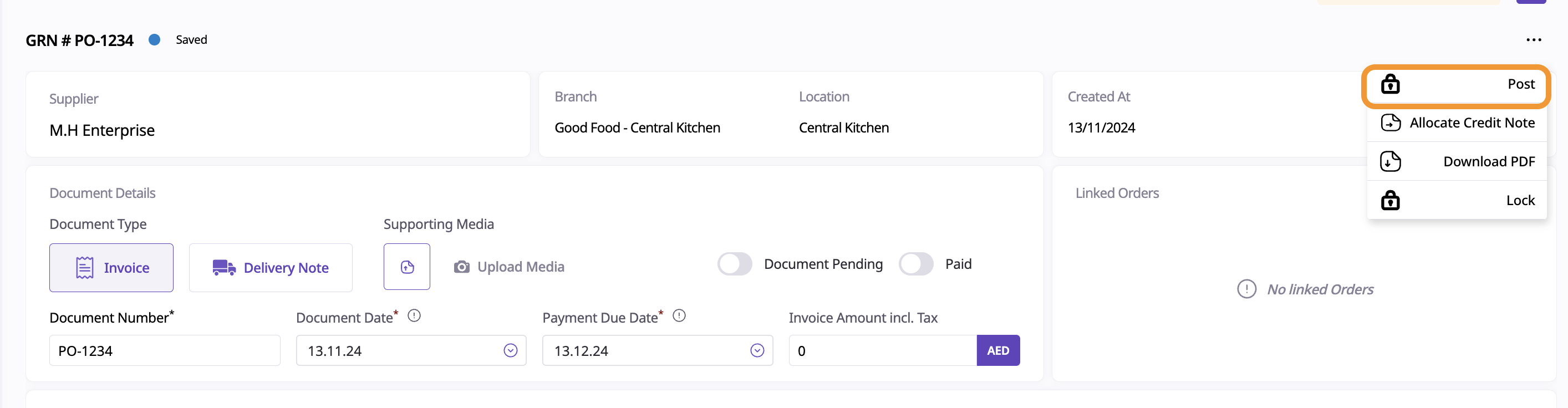This screenshot has width=1568, height=408.
Task: Click the info icon beside Document Date
Action: (x=414, y=315)
